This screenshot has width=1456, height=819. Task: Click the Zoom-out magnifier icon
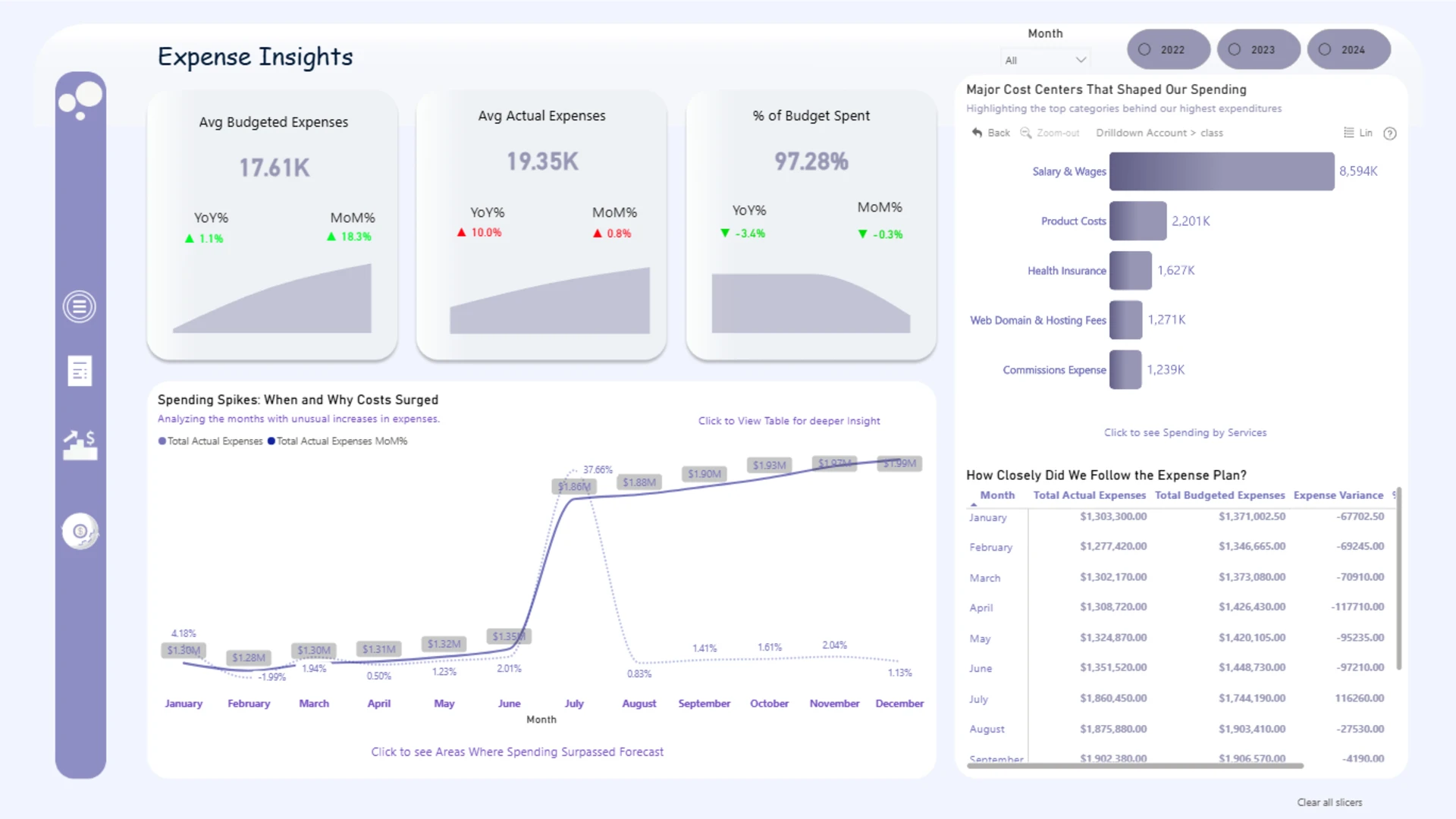pos(1025,133)
